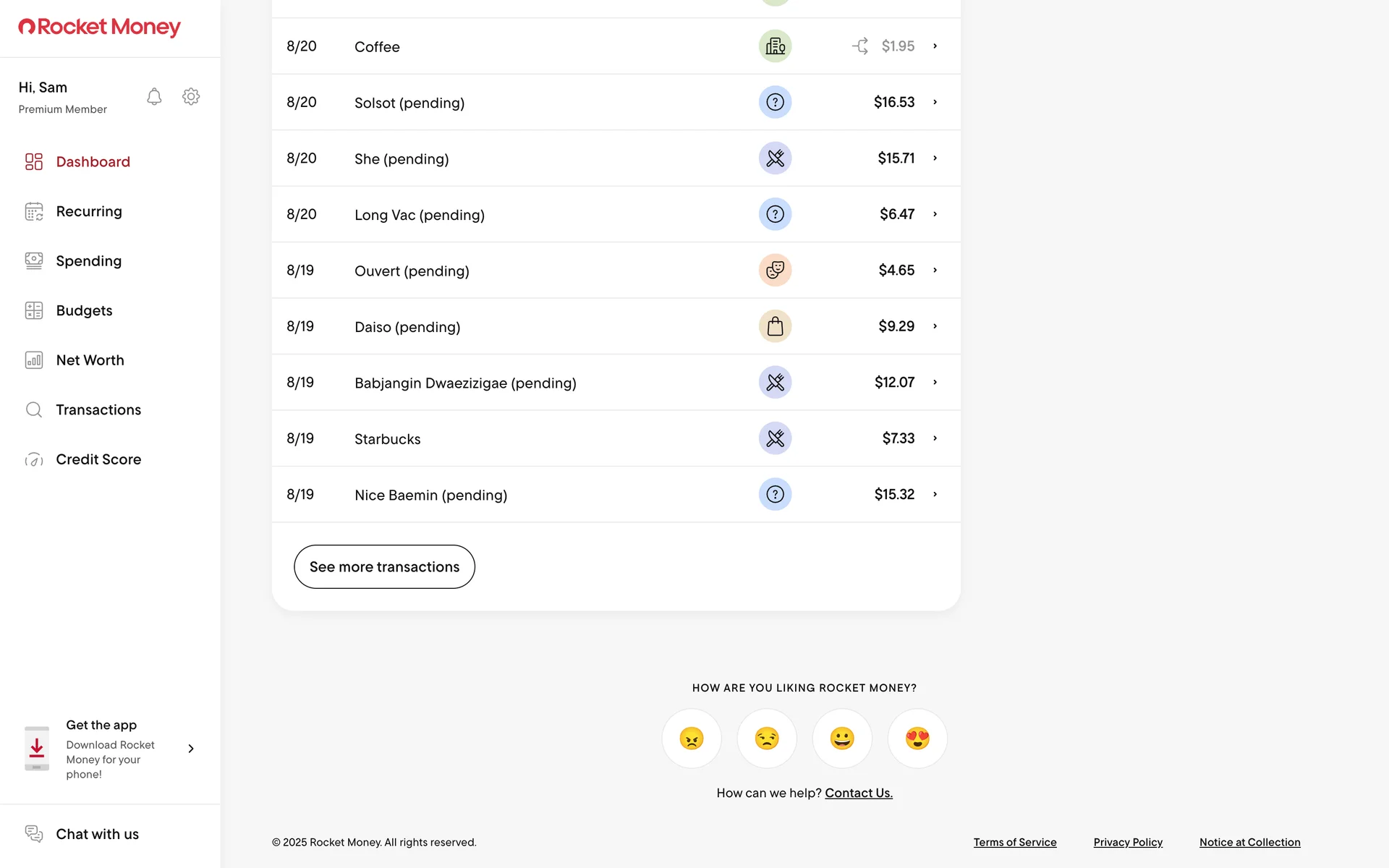Image resolution: width=1389 pixels, height=868 pixels.
Task: Select the grinning face rating emoji
Action: tap(842, 739)
